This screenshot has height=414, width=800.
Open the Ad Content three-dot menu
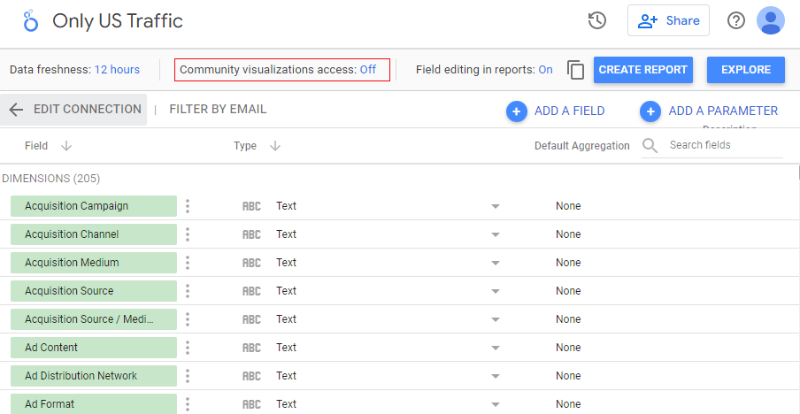coord(188,348)
